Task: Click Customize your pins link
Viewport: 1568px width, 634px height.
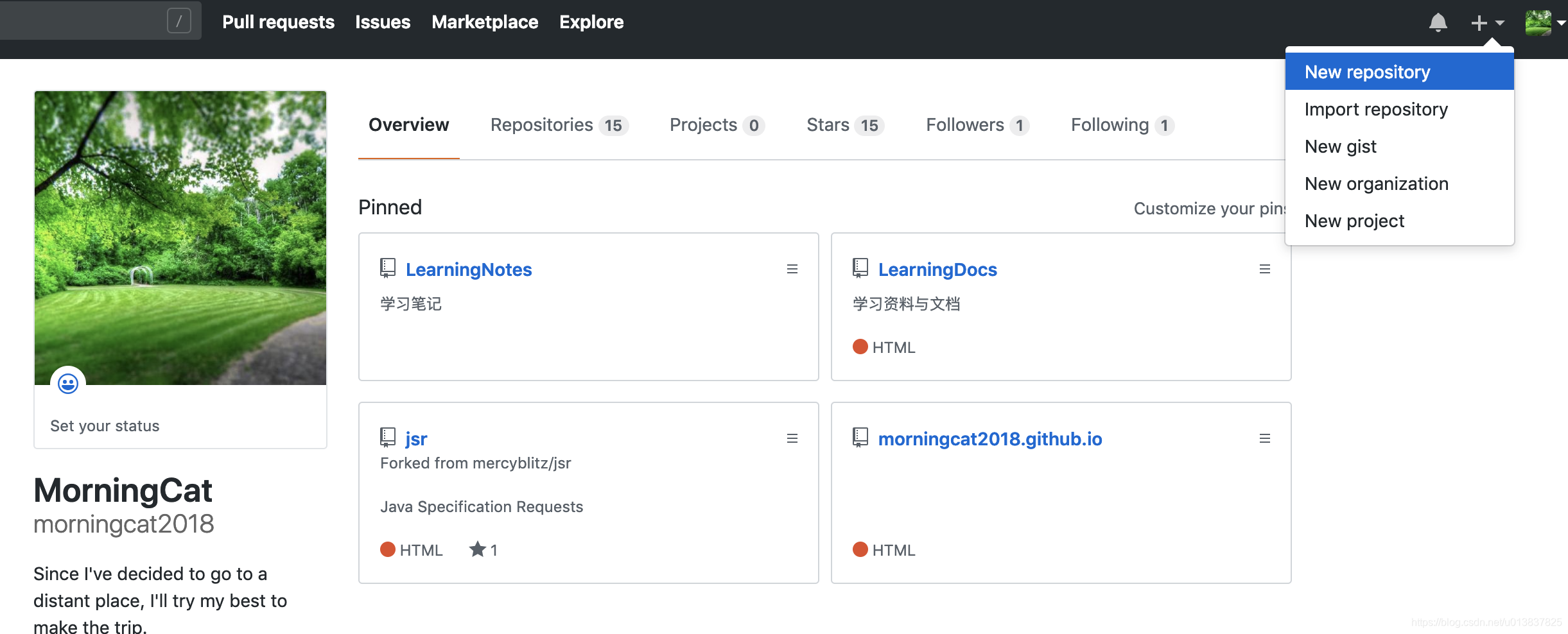Action: [1210, 209]
